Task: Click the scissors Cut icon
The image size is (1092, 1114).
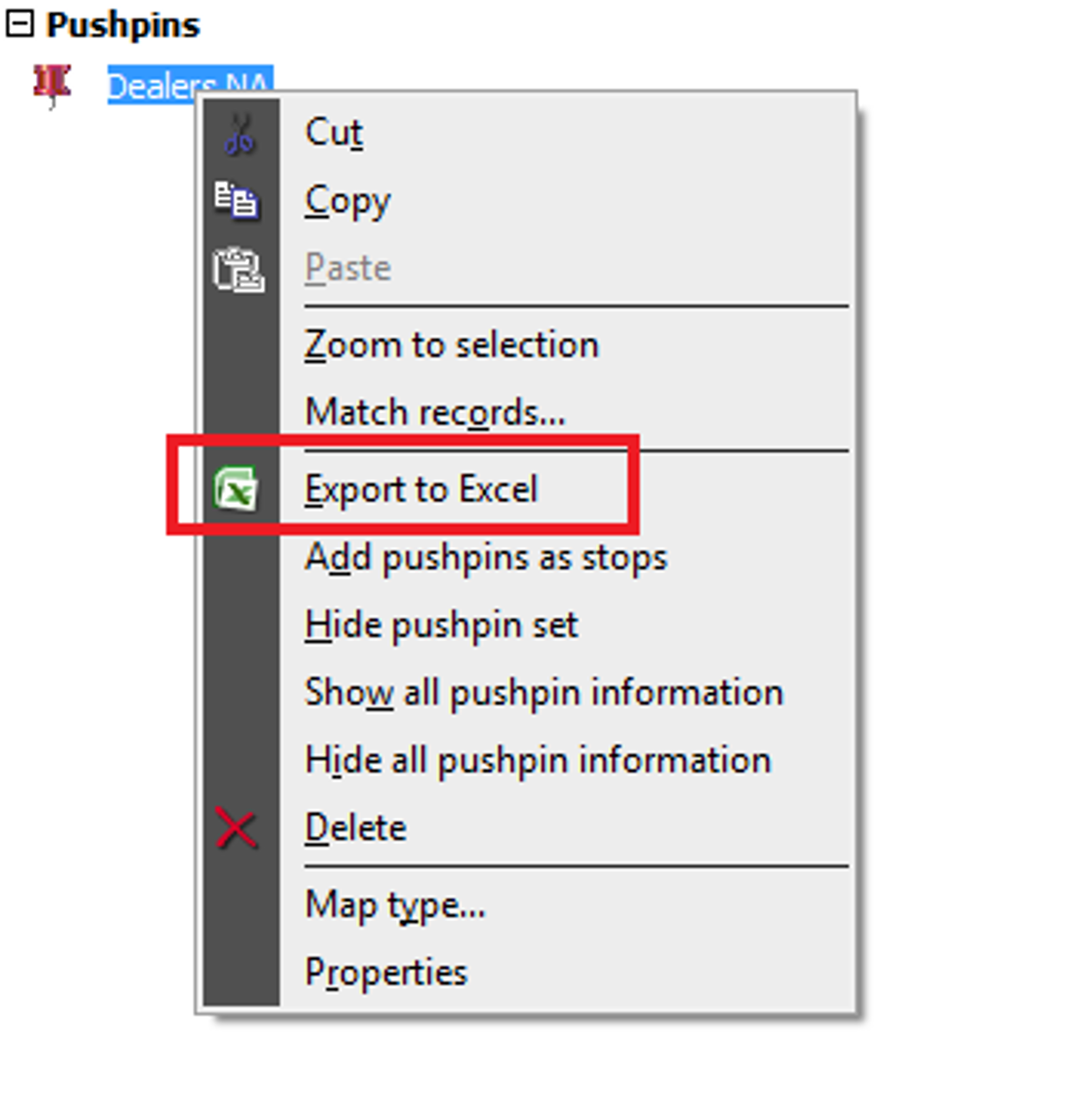Action: click(240, 134)
